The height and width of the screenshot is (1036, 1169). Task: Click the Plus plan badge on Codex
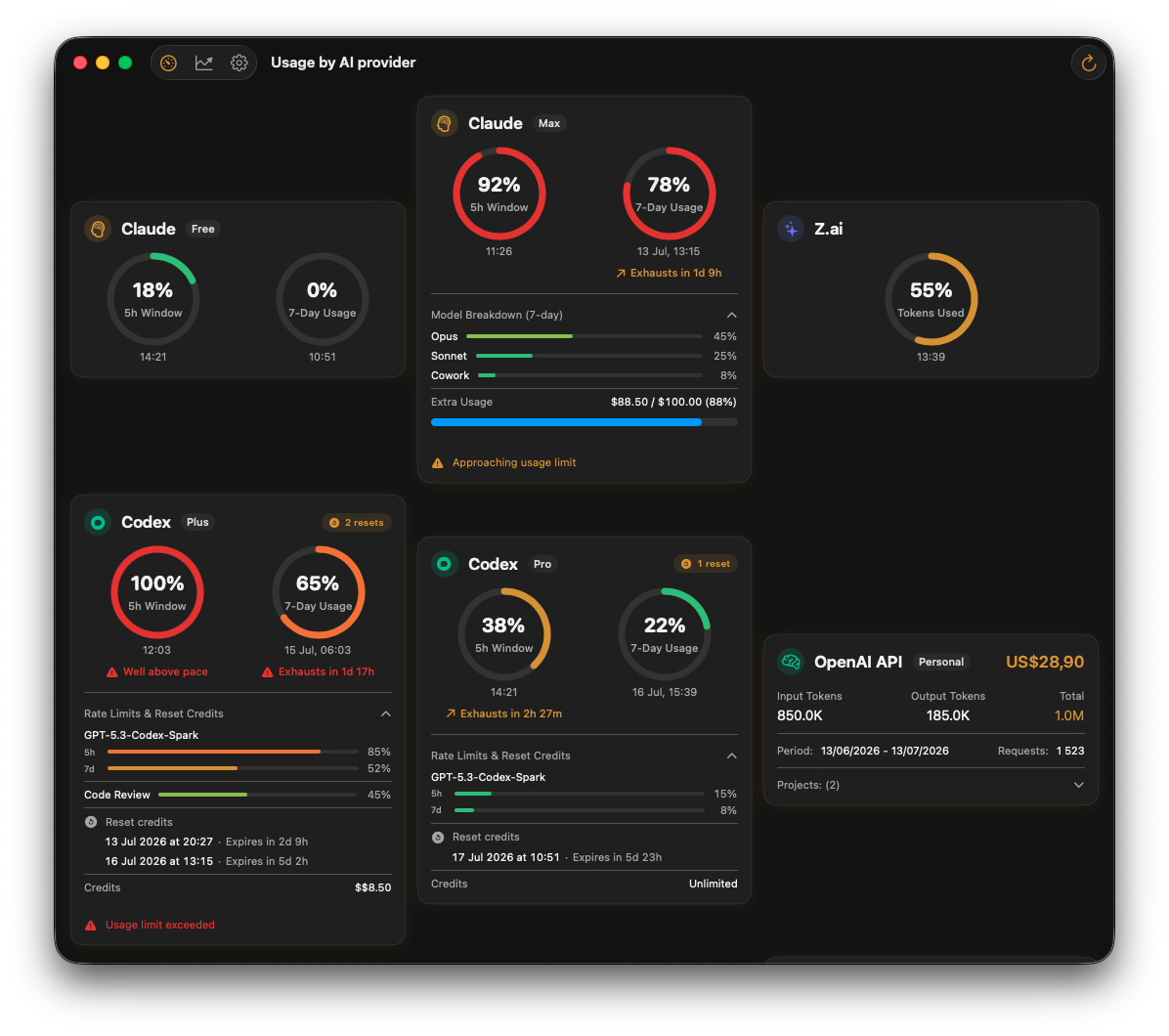point(197,523)
